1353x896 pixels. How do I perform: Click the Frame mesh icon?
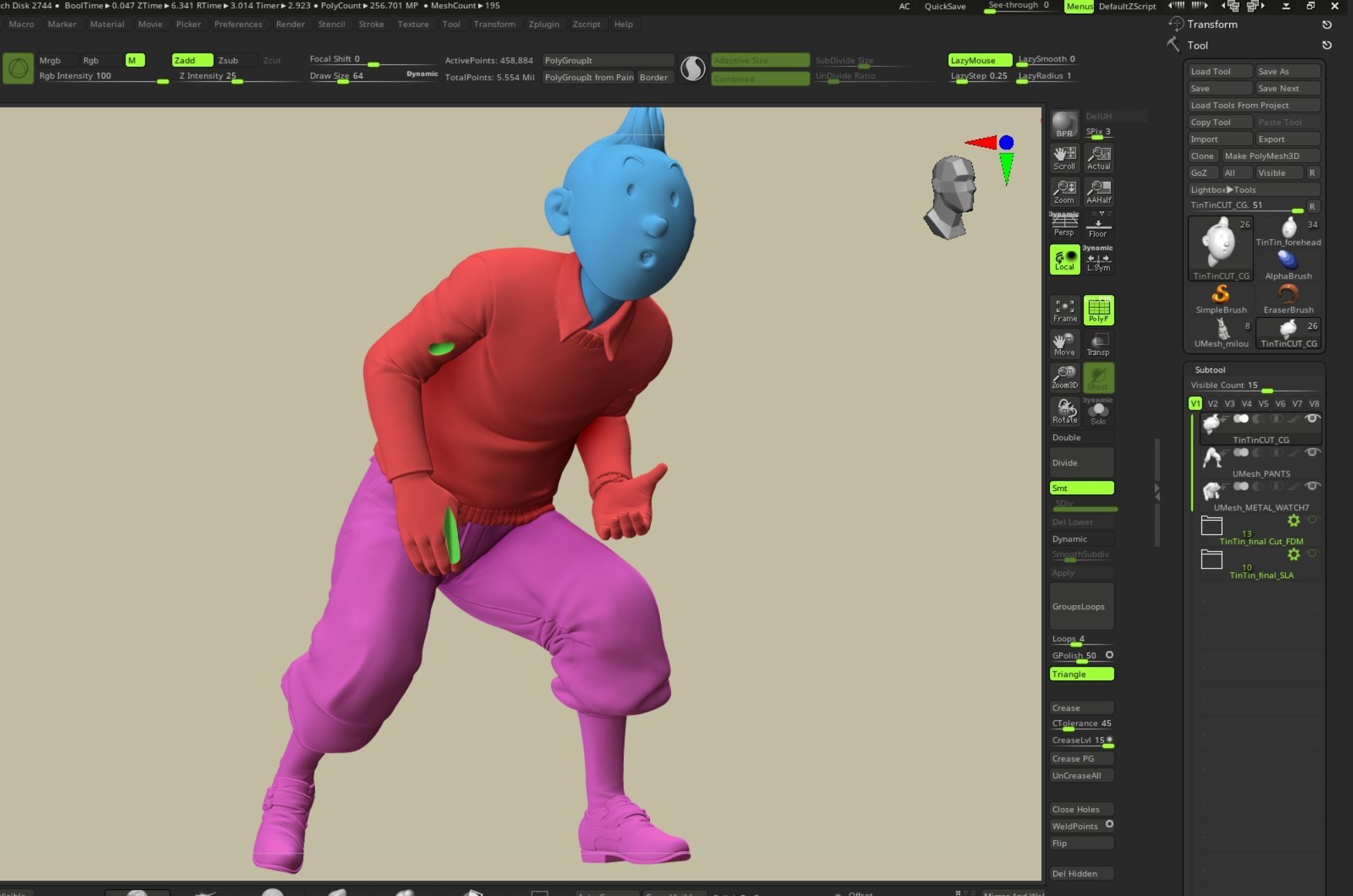click(x=1064, y=310)
